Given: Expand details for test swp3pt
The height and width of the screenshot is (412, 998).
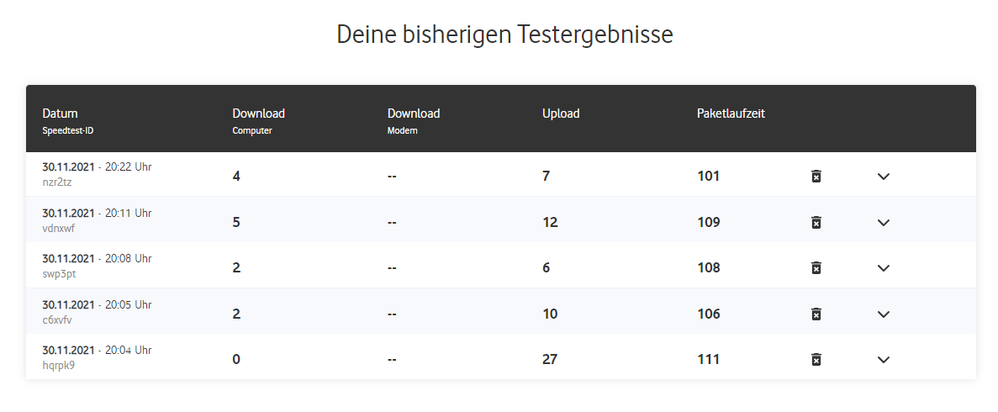Looking at the screenshot, I should click(883, 268).
